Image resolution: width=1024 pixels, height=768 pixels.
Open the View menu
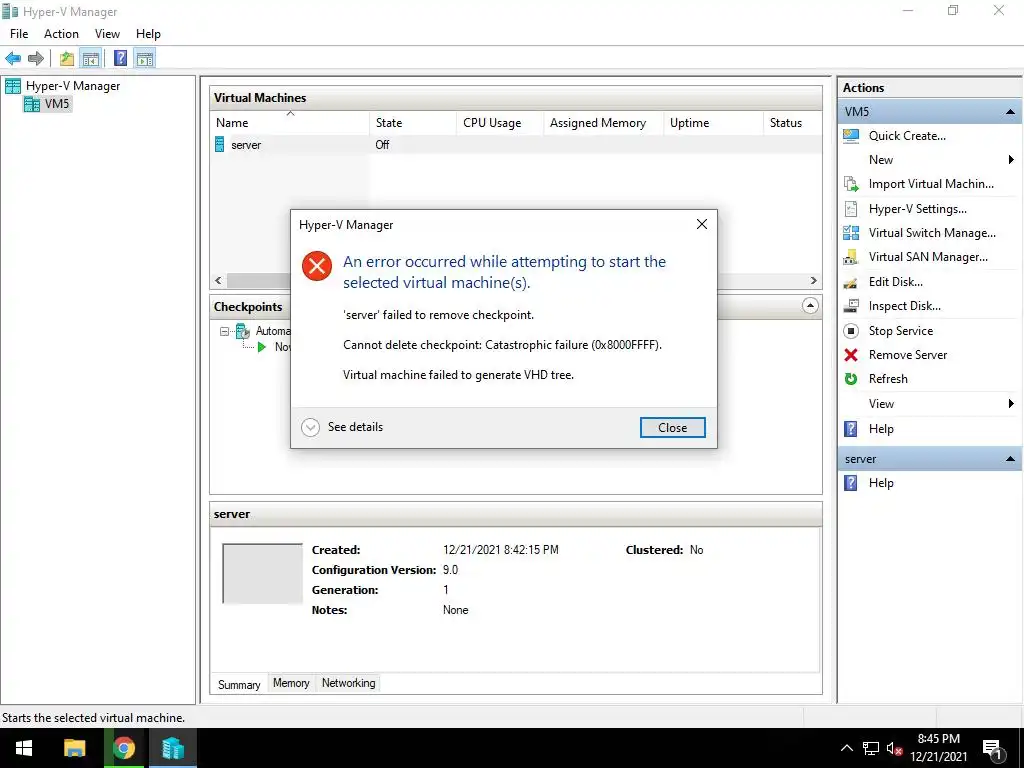pos(107,34)
